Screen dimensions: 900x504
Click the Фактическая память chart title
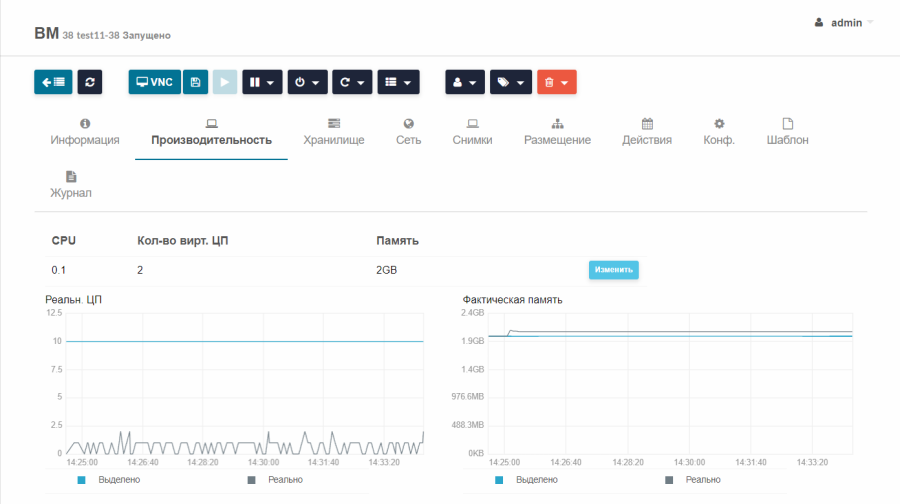[x=513, y=300]
